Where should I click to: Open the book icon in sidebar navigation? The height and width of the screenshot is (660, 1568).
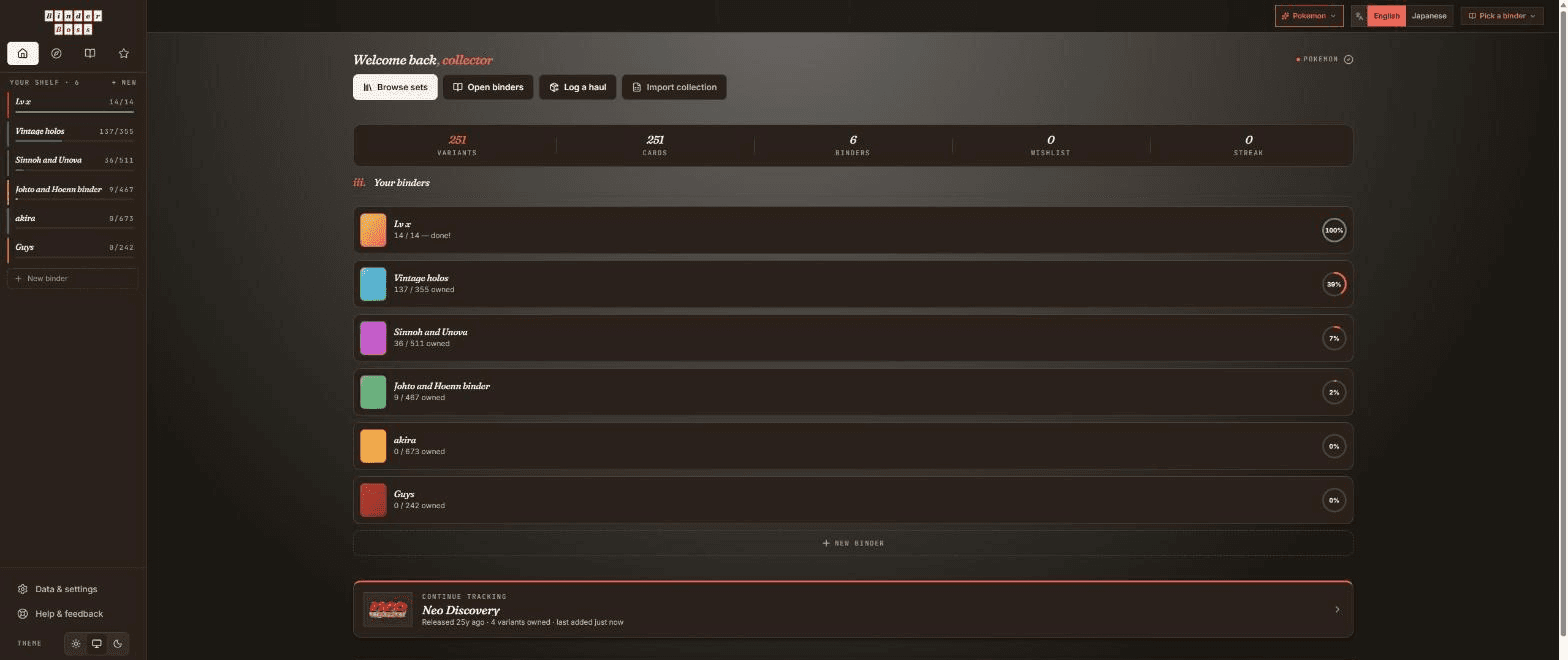point(90,53)
